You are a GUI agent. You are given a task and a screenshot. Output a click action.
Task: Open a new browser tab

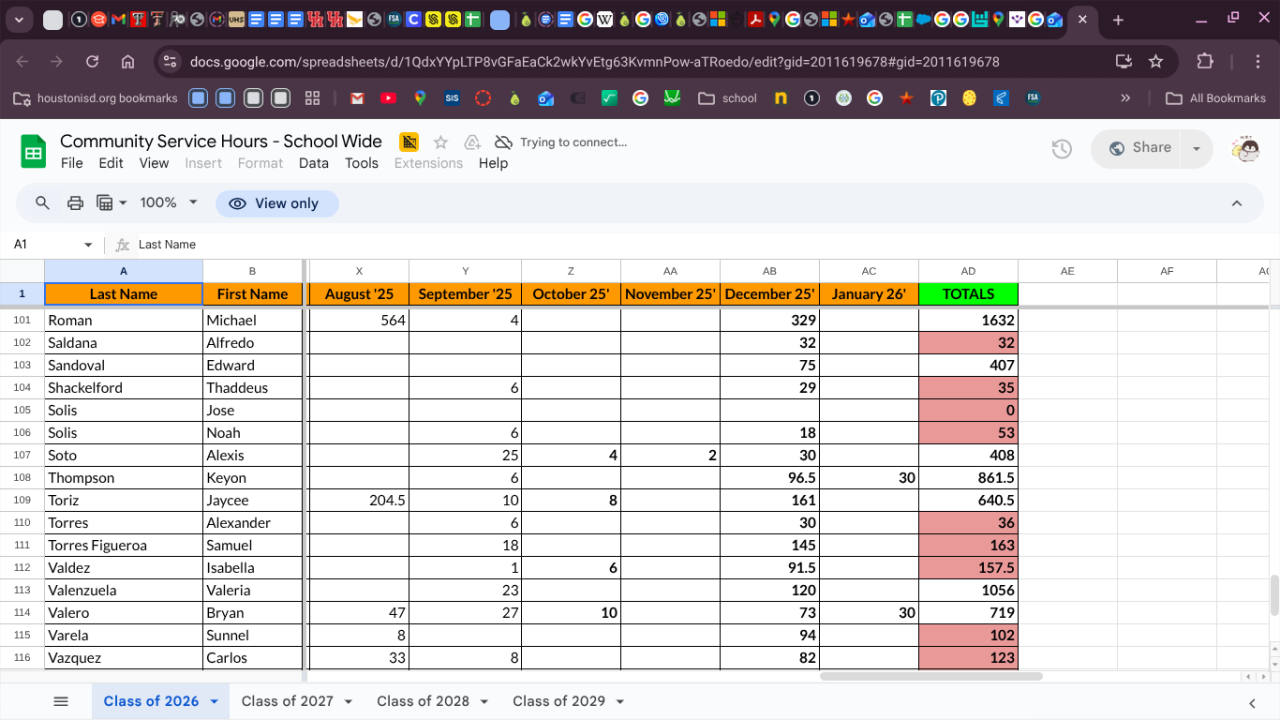[x=1118, y=20]
